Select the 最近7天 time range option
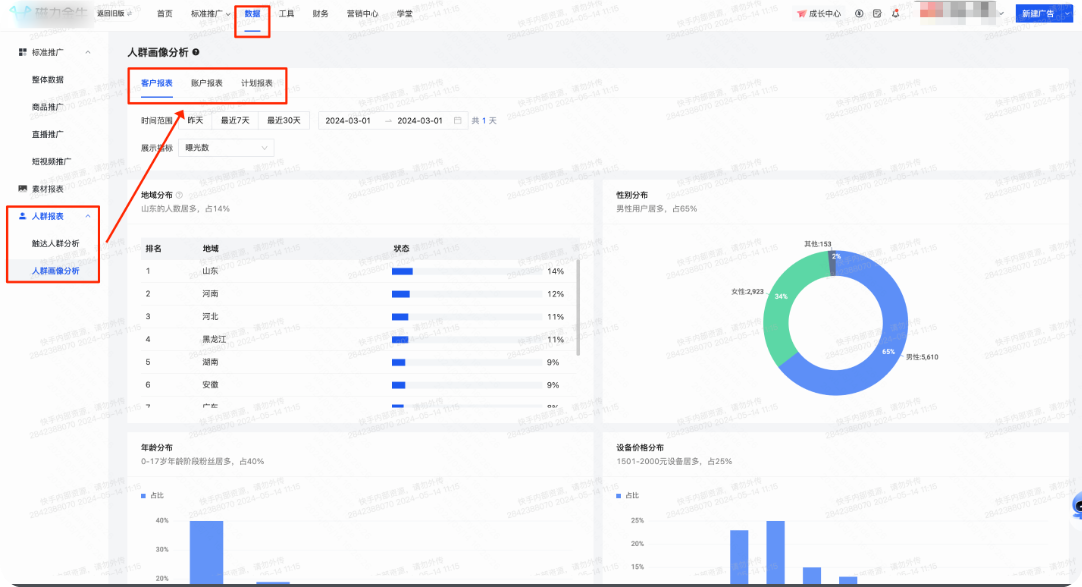The height and width of the screenshot is (587, 1082). pos(234,120)
